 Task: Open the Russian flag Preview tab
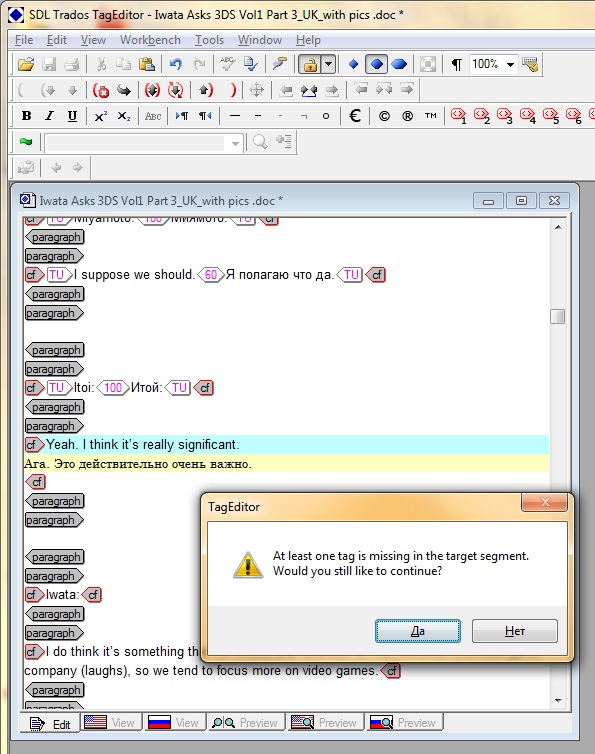pyautogui.click(x=405, y=723)
